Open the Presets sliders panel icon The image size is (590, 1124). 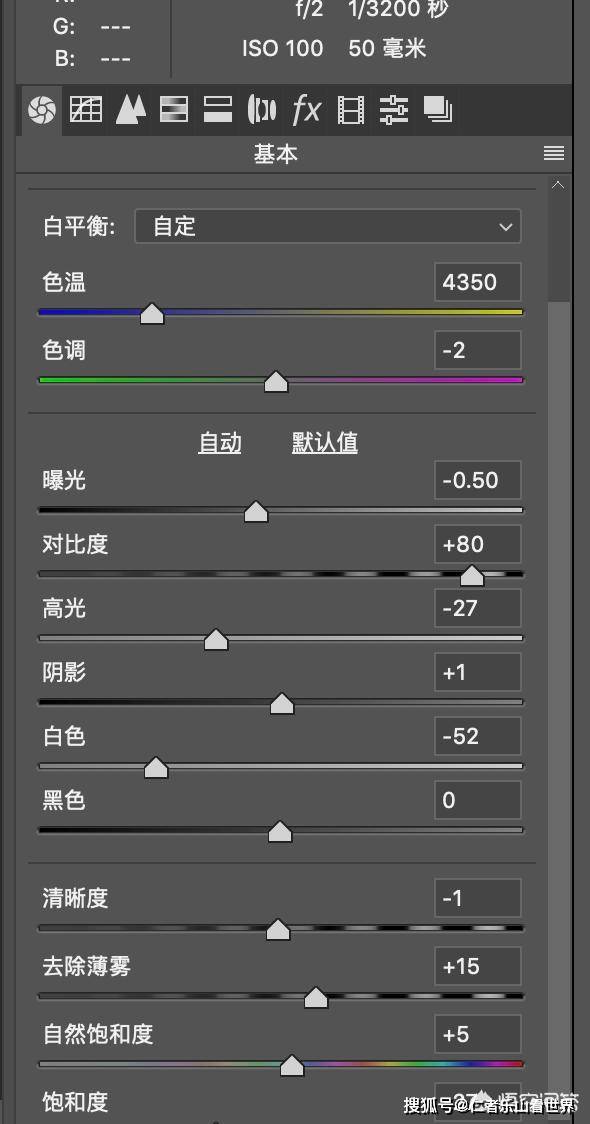(394, 110)
